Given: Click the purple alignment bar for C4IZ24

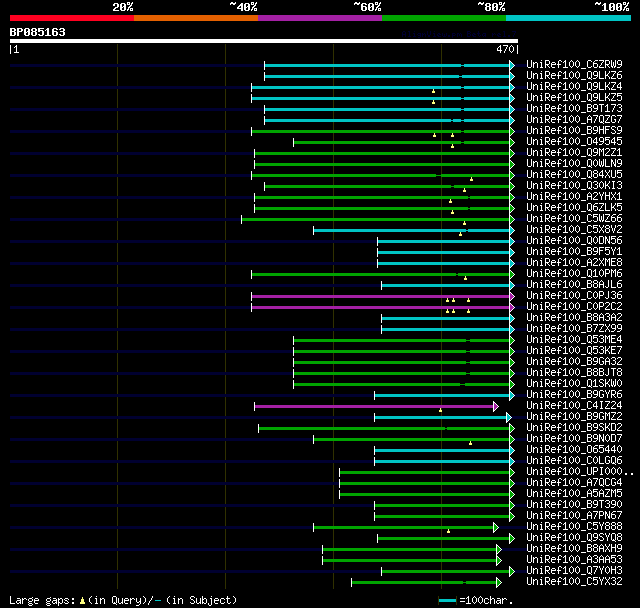Looking at the screenshot, I should pyautogui.click(x=374, y=406).
